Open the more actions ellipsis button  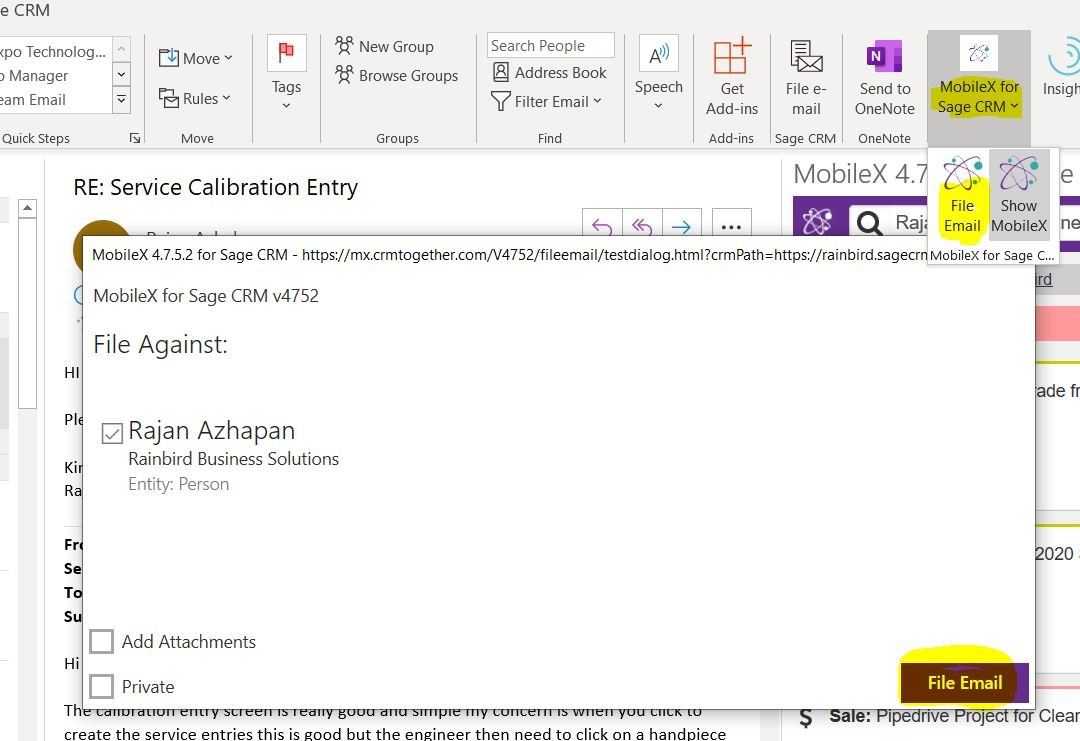[x=731, y=225]
